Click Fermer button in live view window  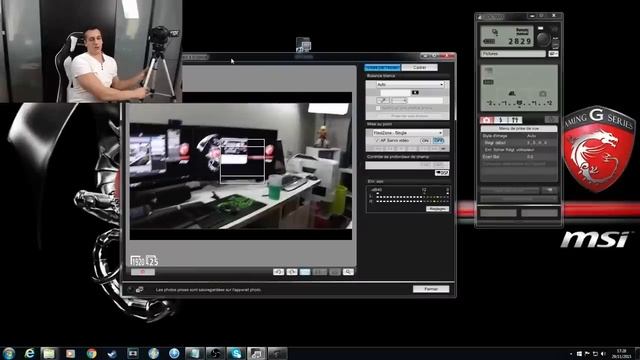point(431,289)
